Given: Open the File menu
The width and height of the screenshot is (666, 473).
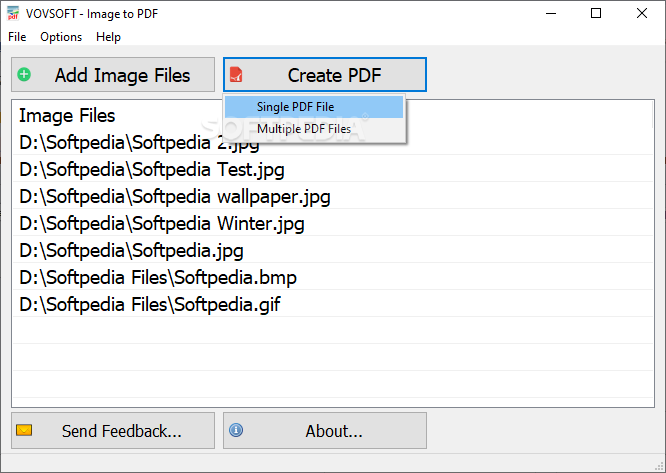Looking at the screenshot, I should 17,37.
